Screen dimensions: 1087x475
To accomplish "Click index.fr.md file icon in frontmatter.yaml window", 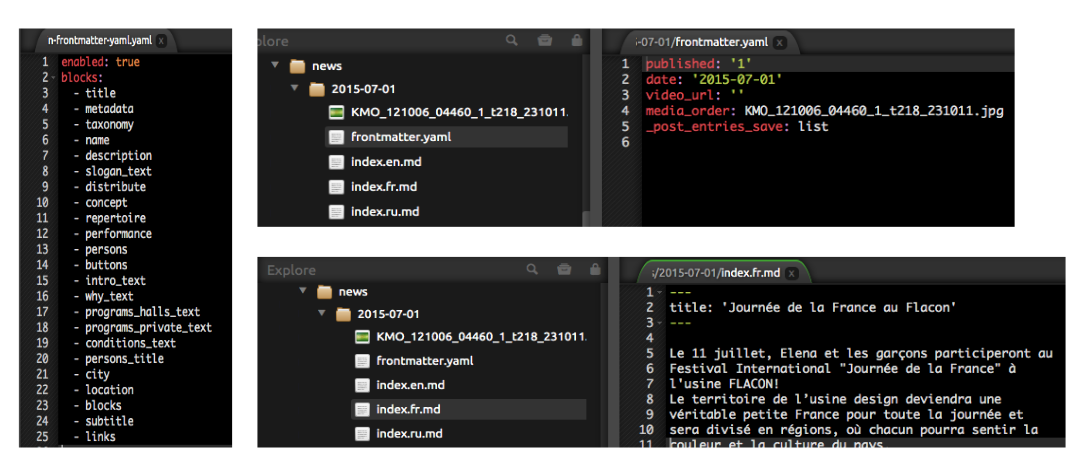I will click(x=336, y=187).
